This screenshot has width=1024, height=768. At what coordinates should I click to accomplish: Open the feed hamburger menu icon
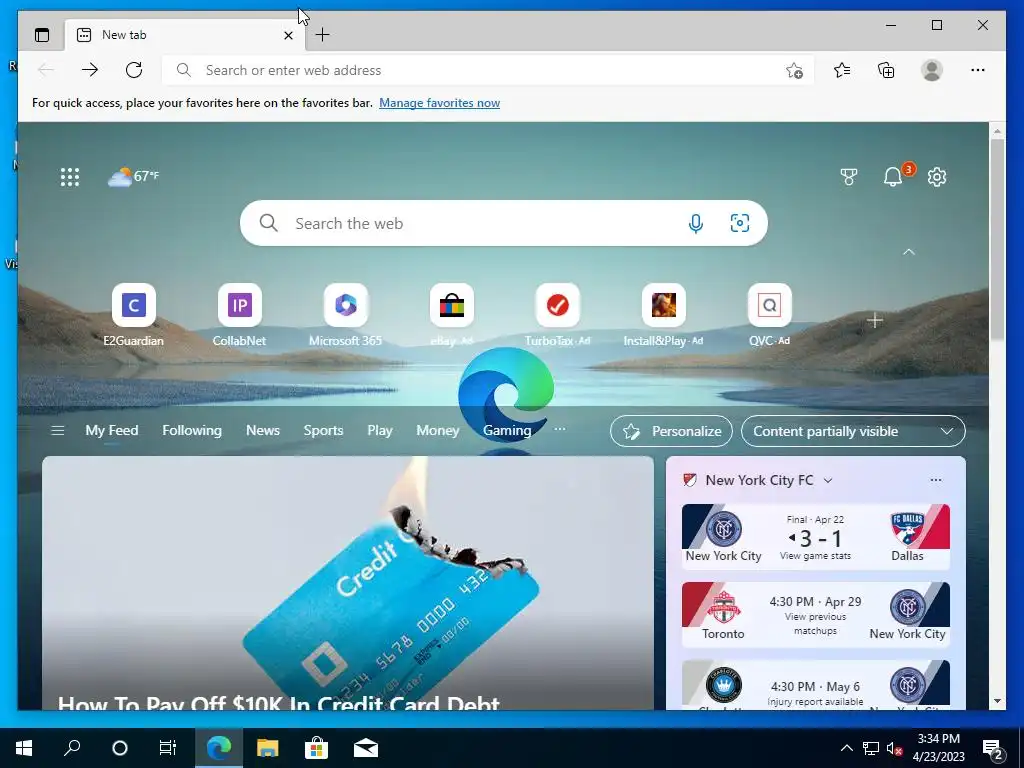click(x=57, y=430)
